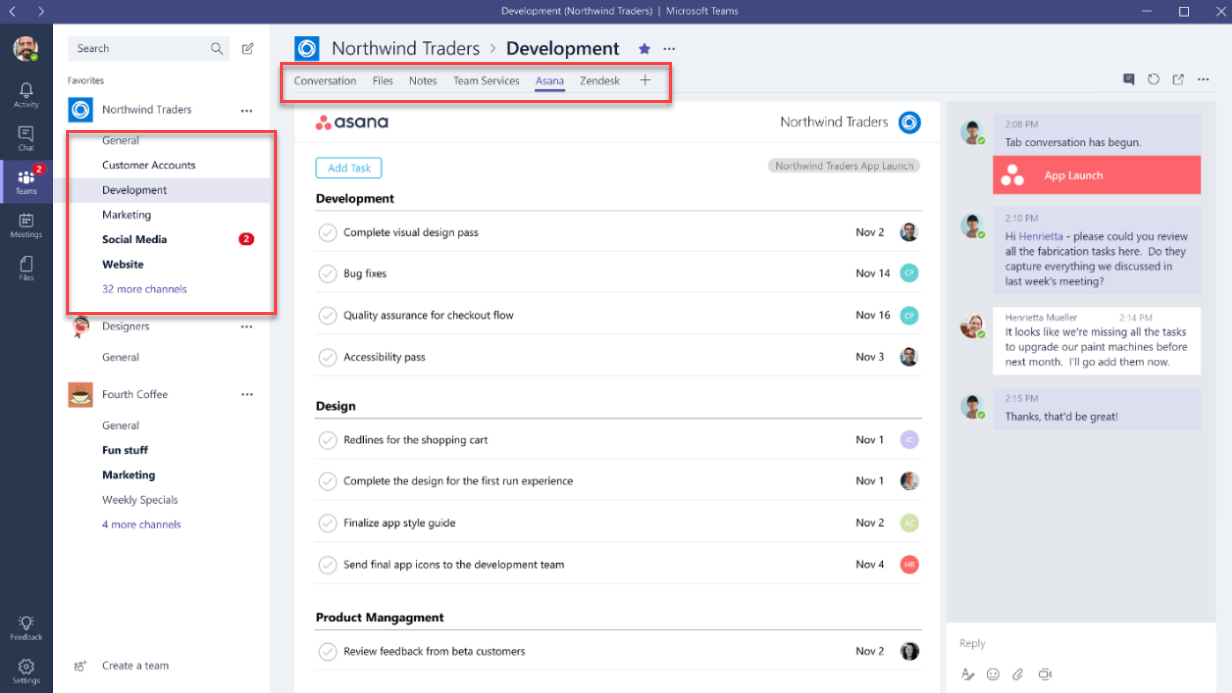This screenshot has height=693, width=1232.
Task: Open the Chat section
Action: pyautogui.click(x=26, y=138)
